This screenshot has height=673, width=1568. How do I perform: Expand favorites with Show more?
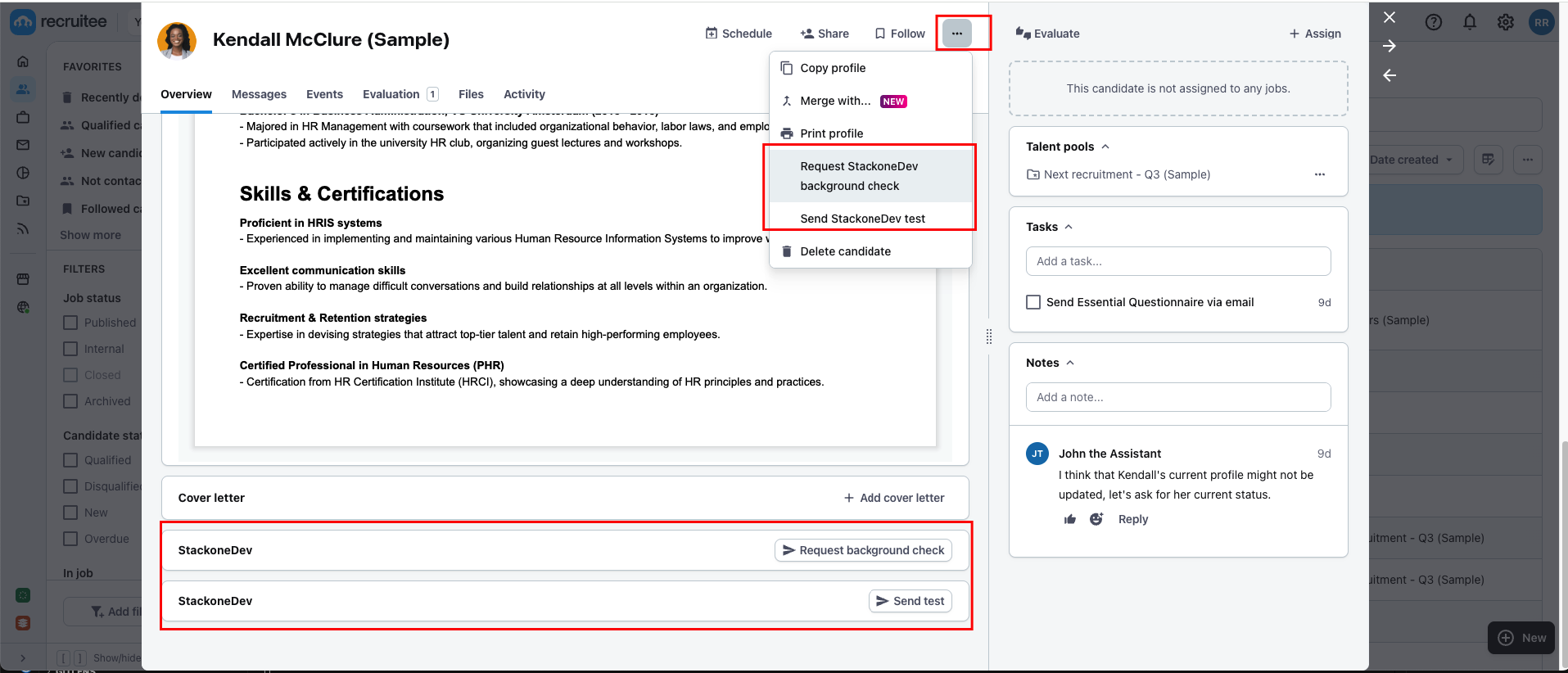click(x=90, y=235)
